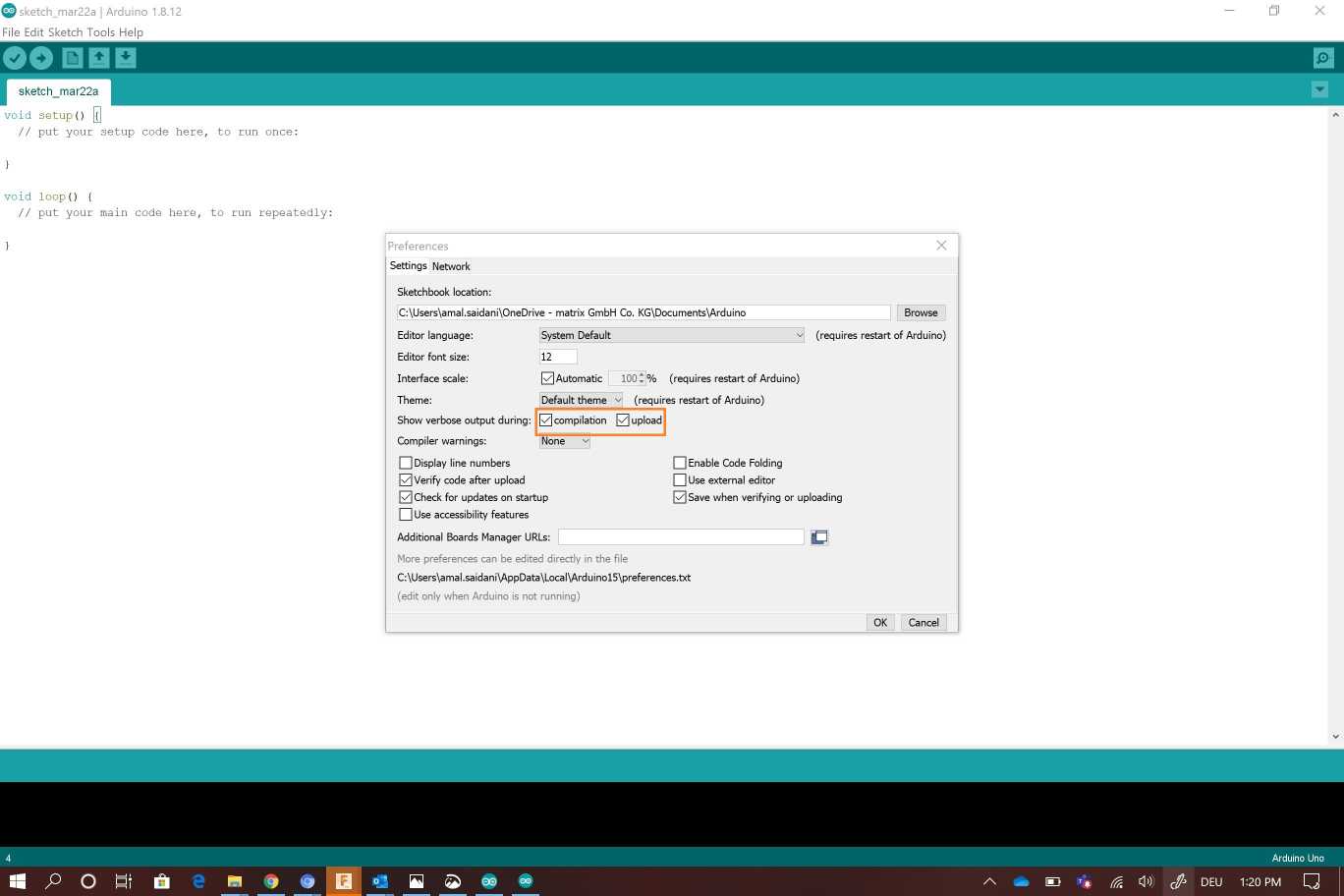The image size is (1344, 896).
Task: Click the Upload arrow toolbar icon
Action: 41,58
